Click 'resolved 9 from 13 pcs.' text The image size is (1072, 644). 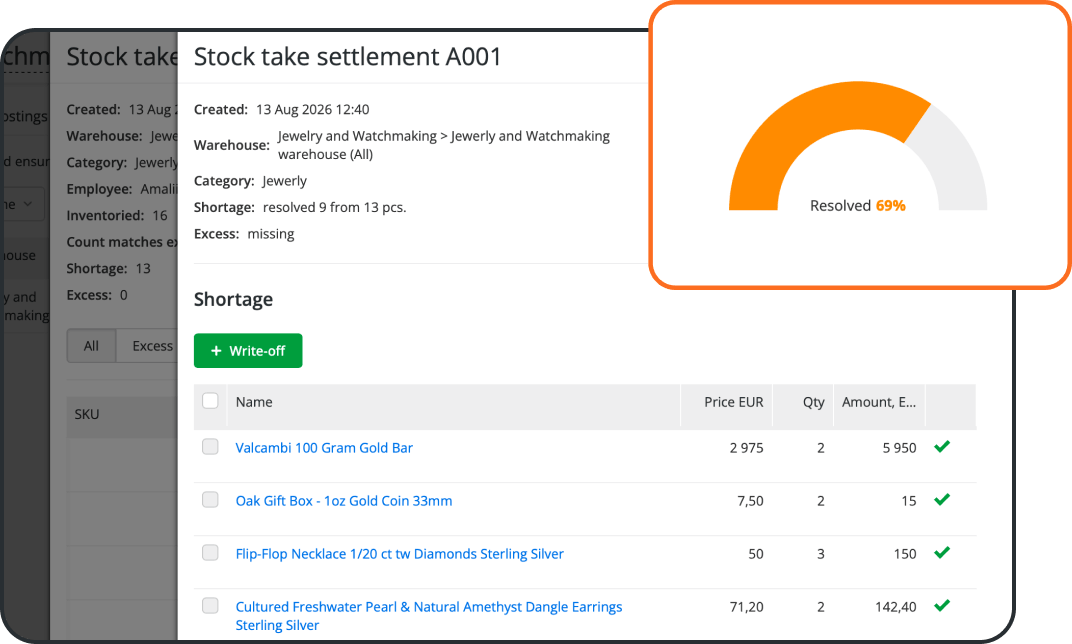pyautogui.click(x=334, y=207)
